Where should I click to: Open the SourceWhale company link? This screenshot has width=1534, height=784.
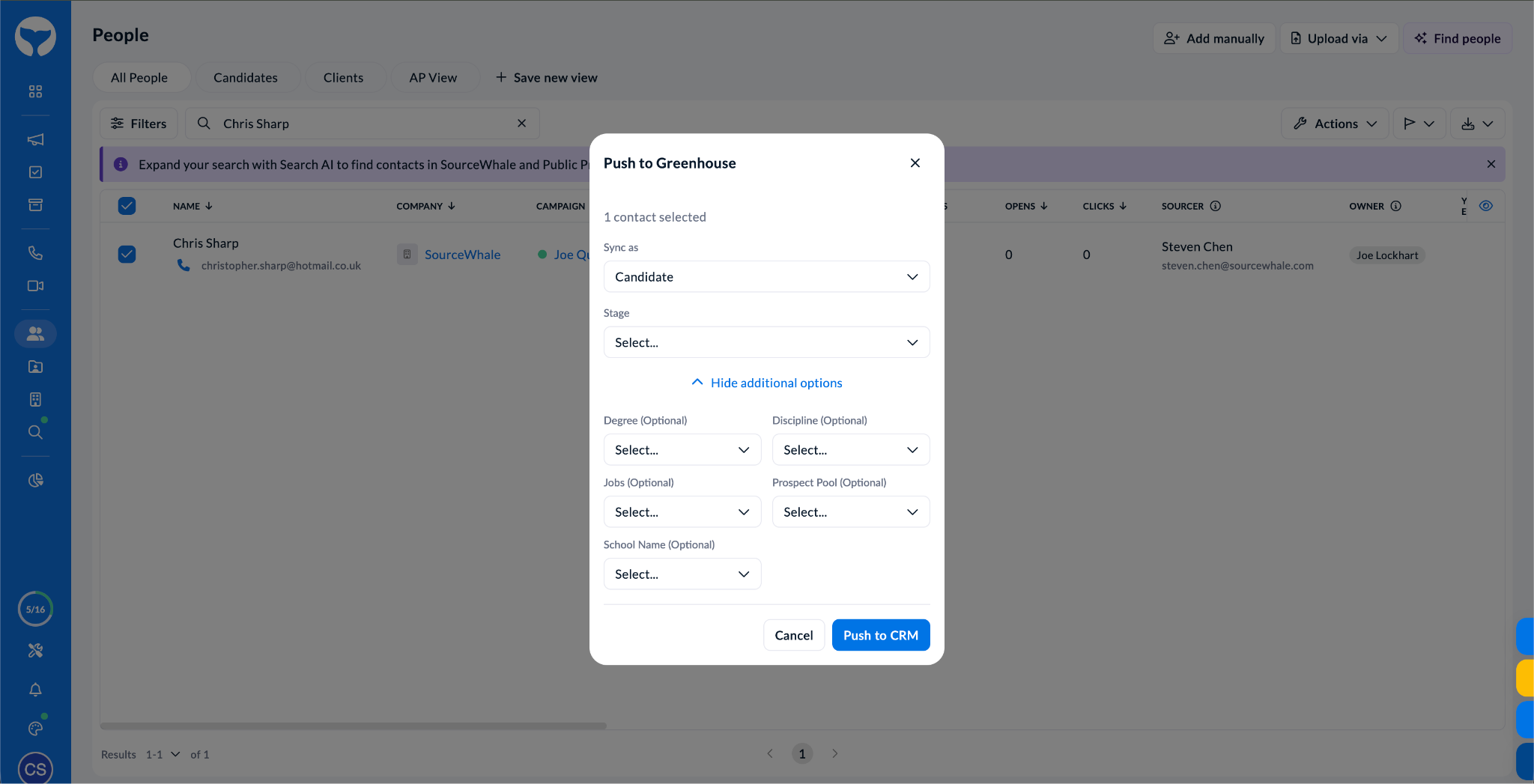(462, 255)
